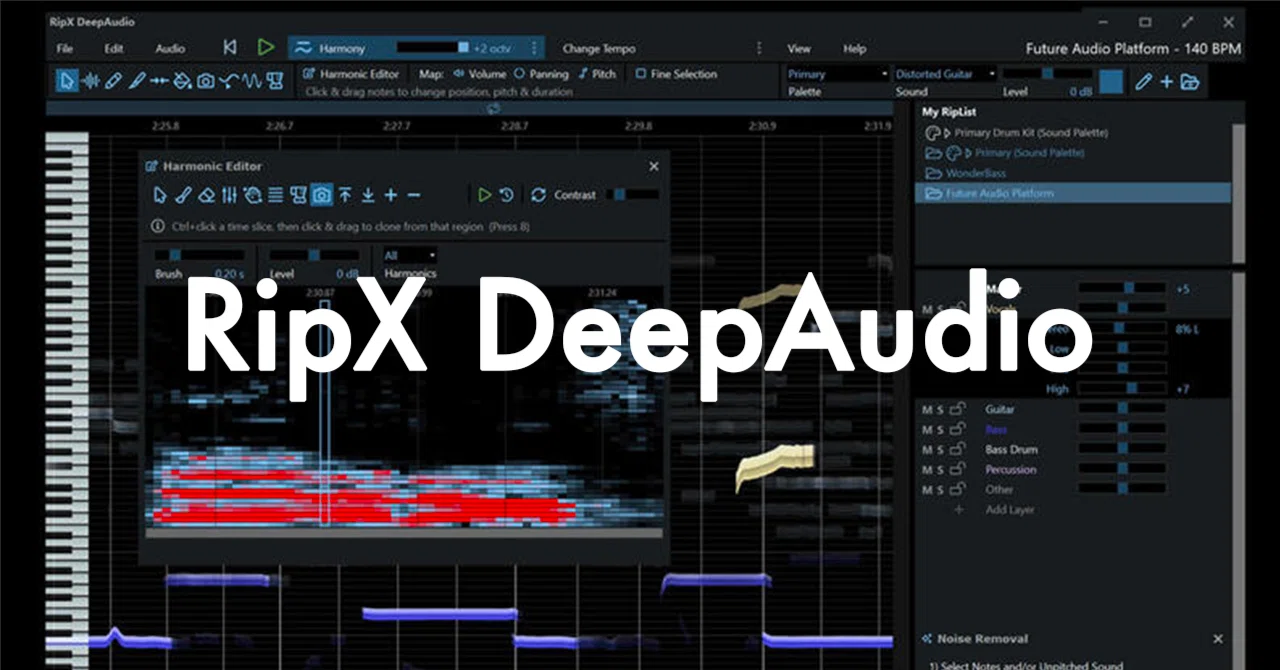Viewport: 1280px width, 670px height.
Task: Mute the Guitar layer
Action: pos(926,409)
